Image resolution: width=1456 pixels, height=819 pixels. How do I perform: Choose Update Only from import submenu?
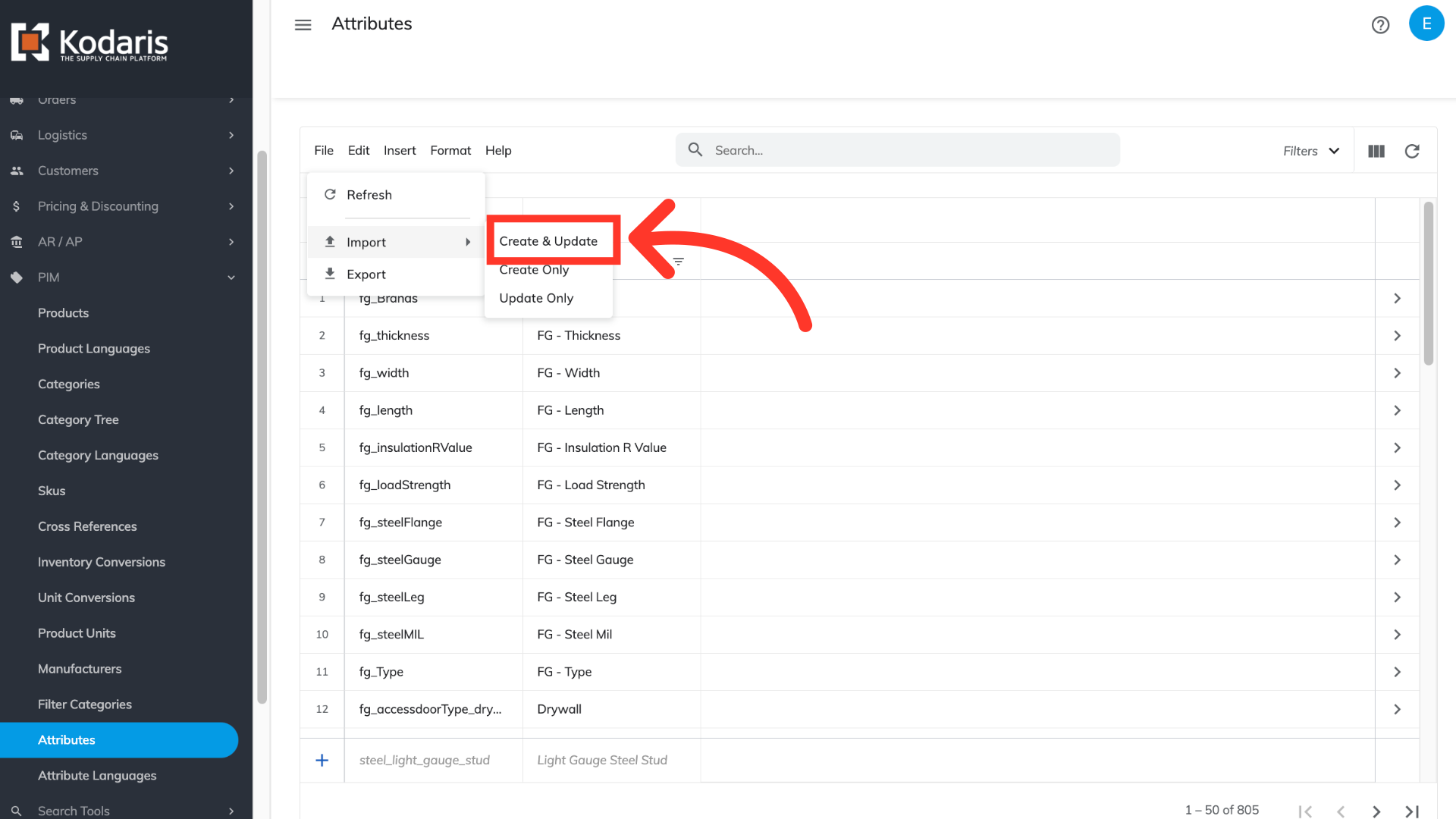(536, 298)
